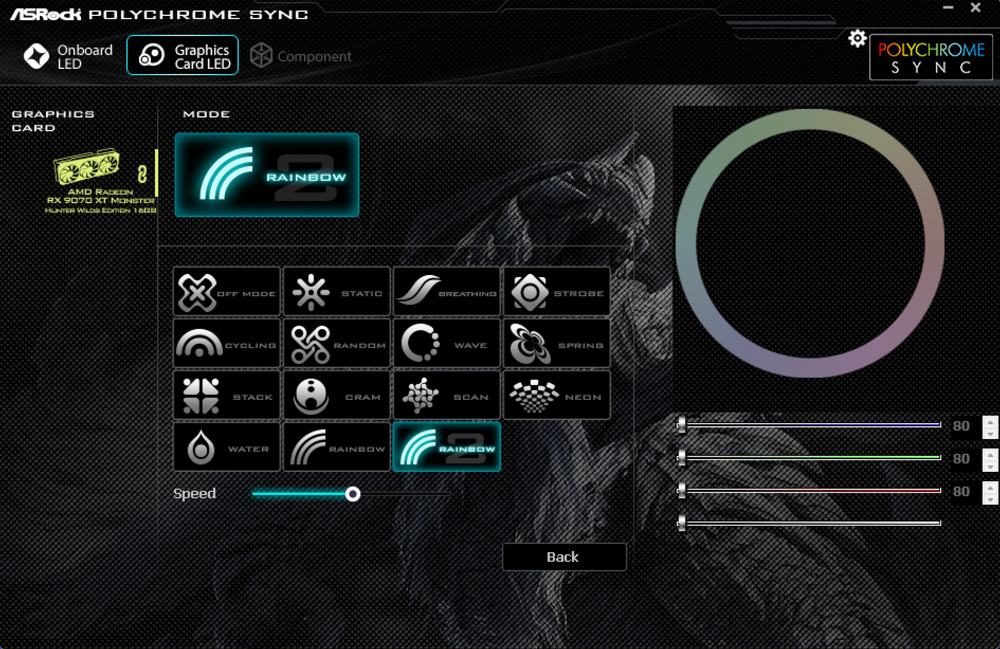Select the Breathing lighting effect
This screenshot has height=649, width=1000.
tap(446, 292)
